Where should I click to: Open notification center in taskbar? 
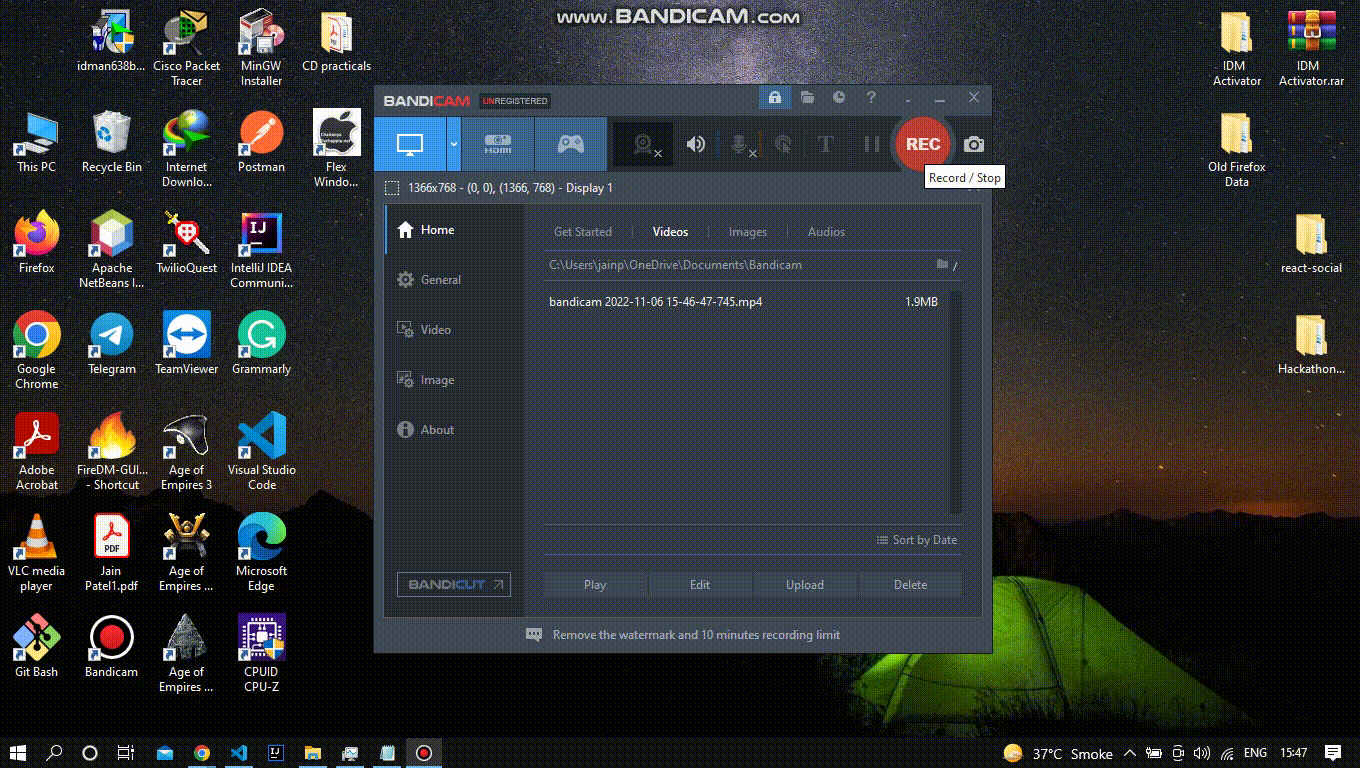click(1333, 753)
